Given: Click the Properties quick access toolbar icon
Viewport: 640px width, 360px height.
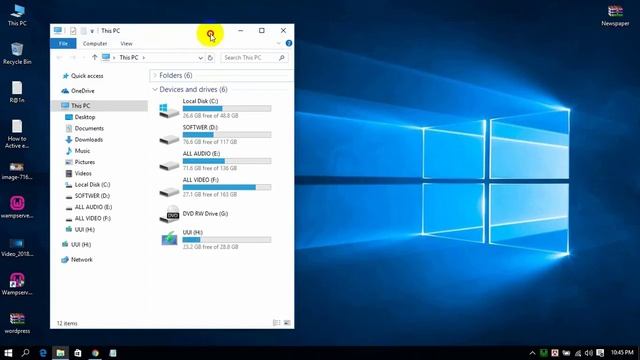Looking at the screenshot, I should click(x=73, y=31).
